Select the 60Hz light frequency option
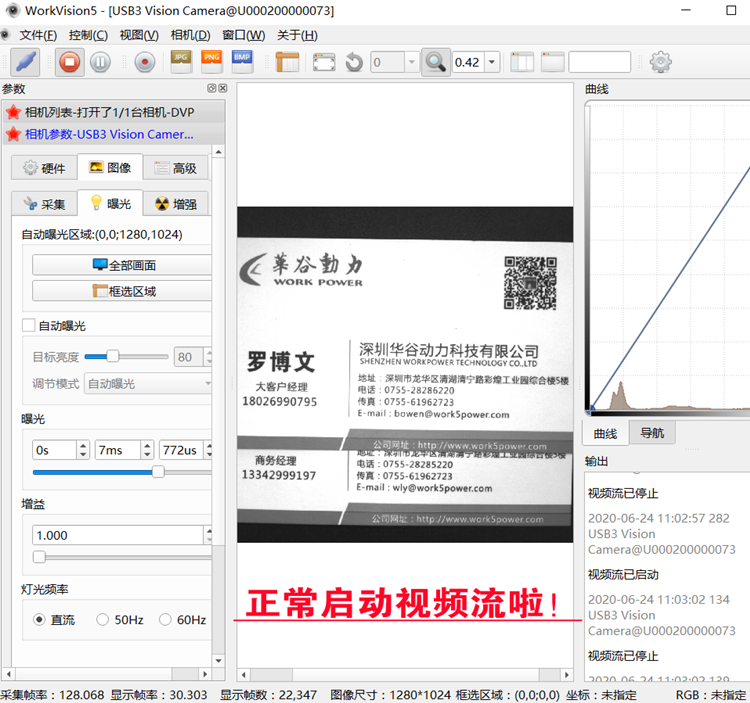Screen dimensions: 750x703 pyautogui.click(x=165, y=620)
